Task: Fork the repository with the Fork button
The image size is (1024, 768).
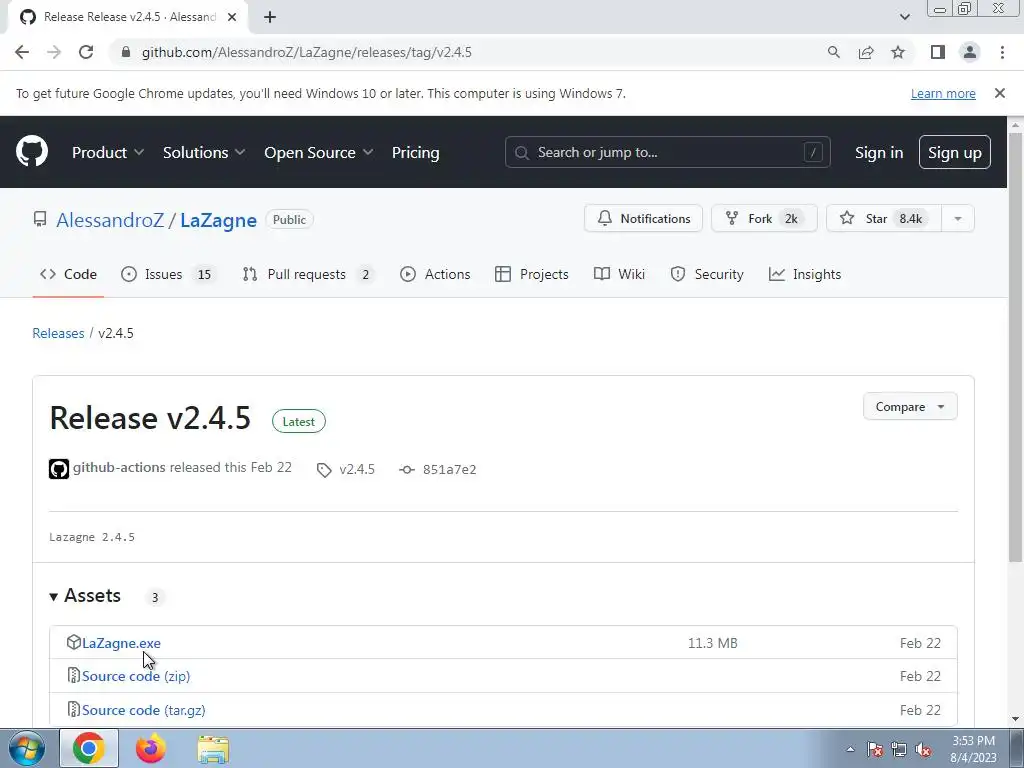Action: tap(764, 219)
